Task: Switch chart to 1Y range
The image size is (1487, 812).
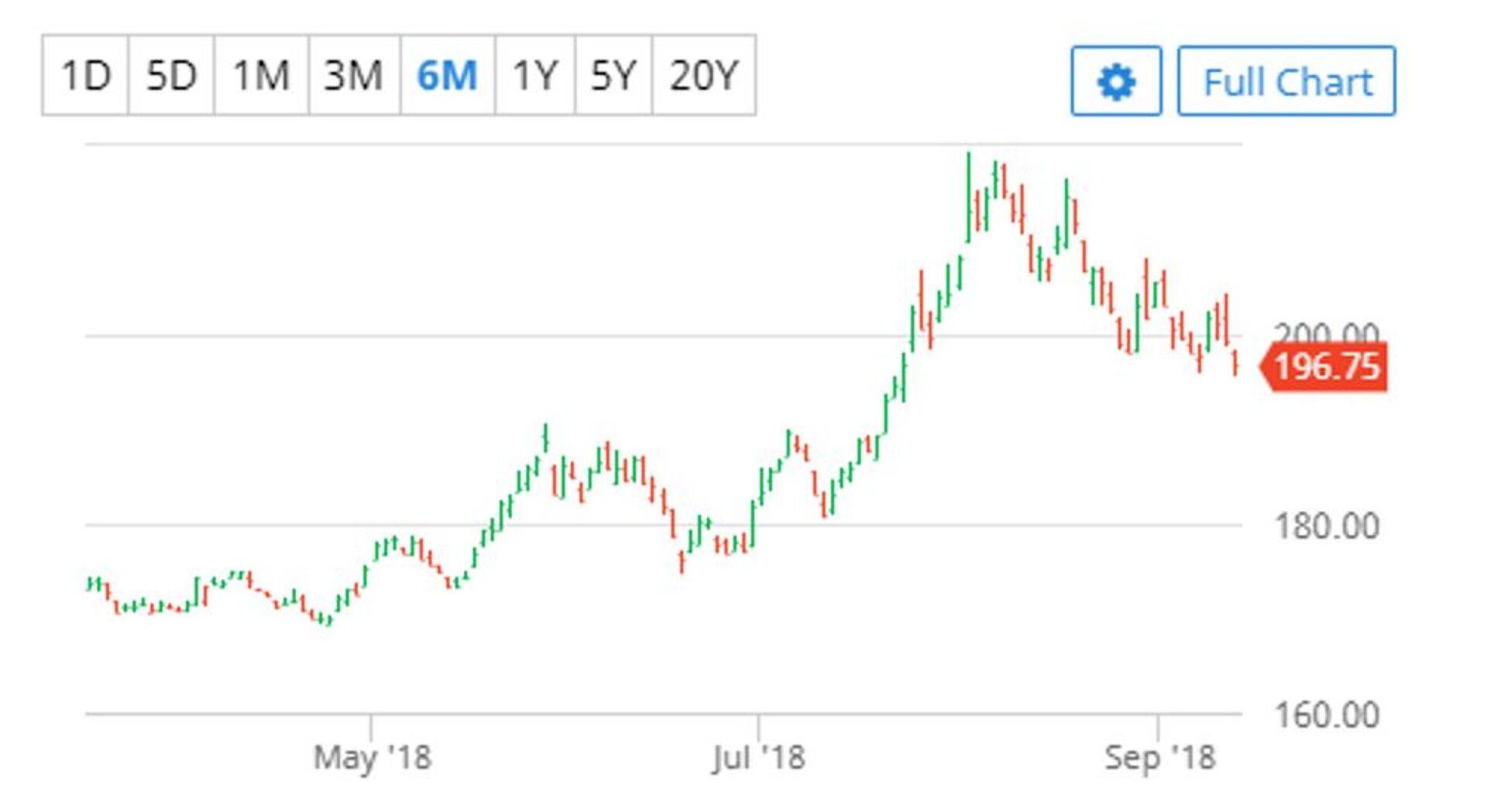Action: click(x=534, y=76)
